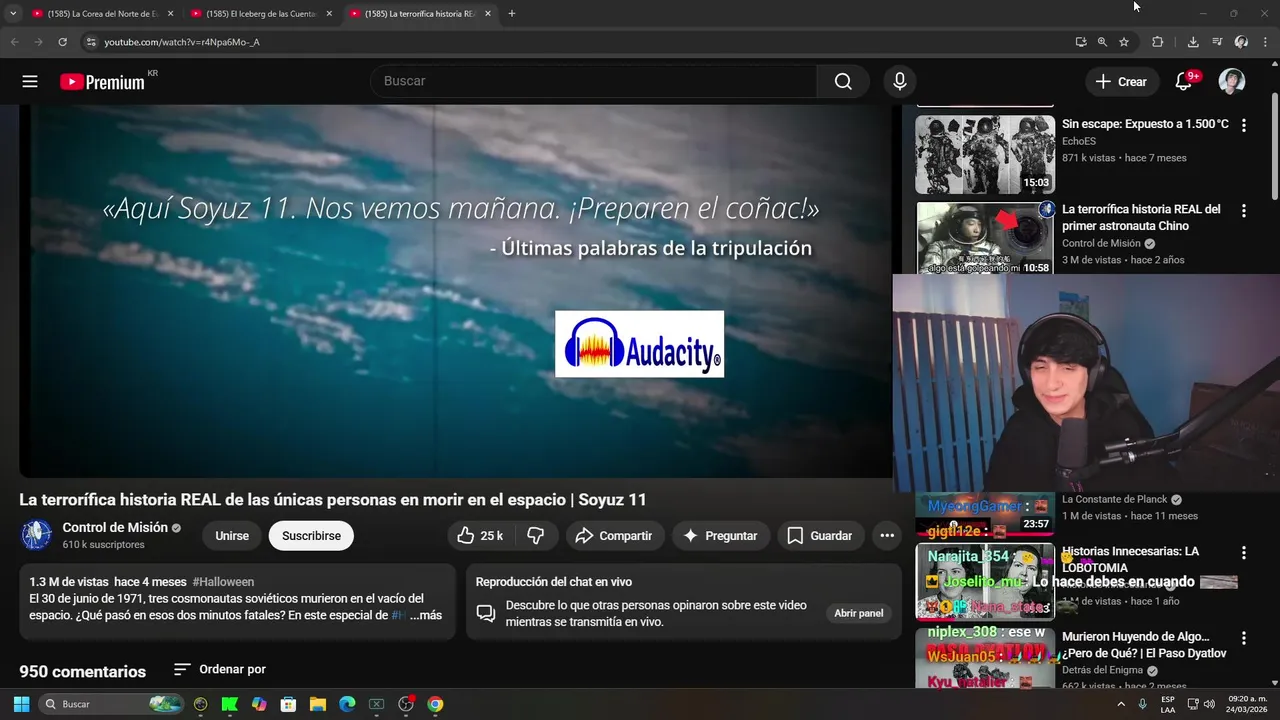Screen dimensions: 1280x720
Task: Click ESP LAA keyboard language indicator
Action: tap(1168, 704)
